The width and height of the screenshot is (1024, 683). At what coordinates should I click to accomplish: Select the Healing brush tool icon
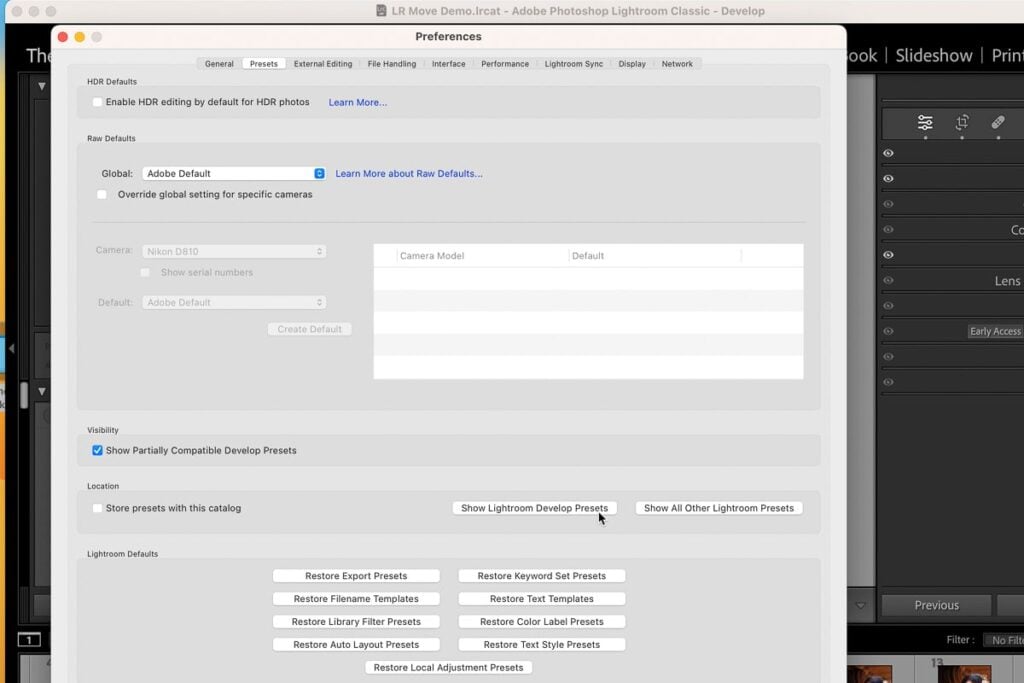997,122
